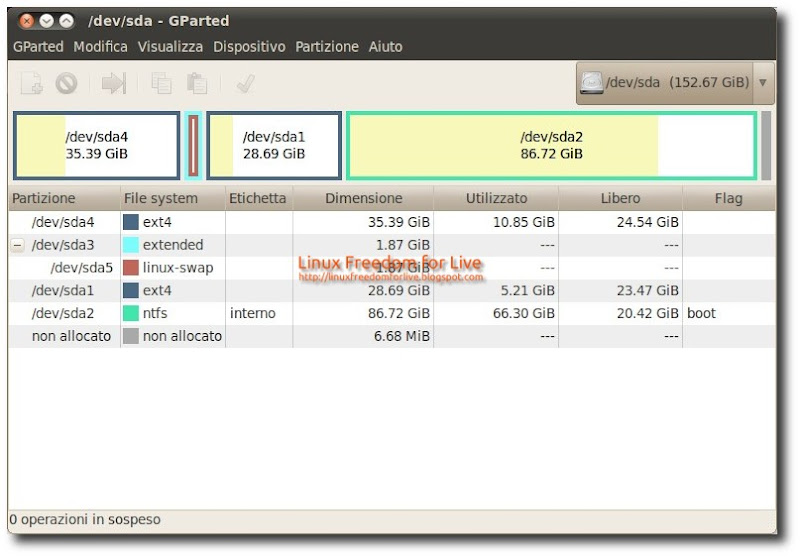Viewport: 800px width, 557px height.
Task: Click the 'linux-swap' file system text
Action: coord(178,268)
